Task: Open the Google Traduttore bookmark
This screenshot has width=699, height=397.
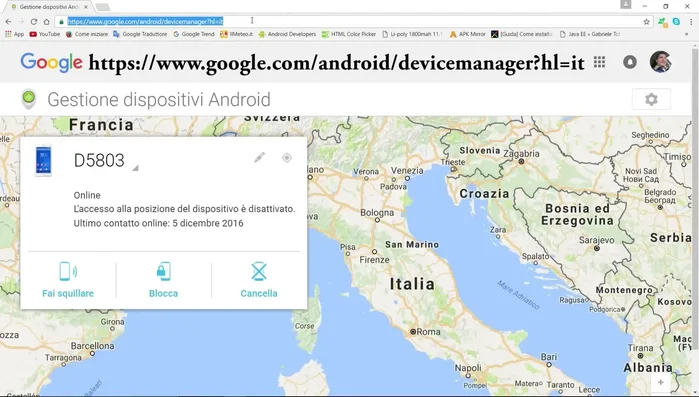Action: pyautogui.click(x=140, y=34)
